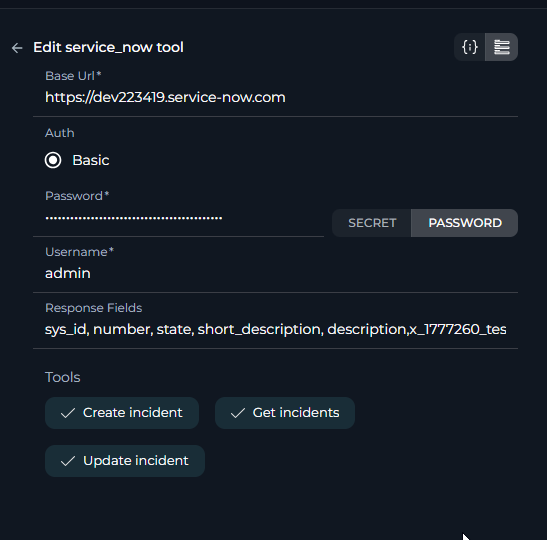
Task: Click the Username field containing admin
Action: click(x=275, y=273)
